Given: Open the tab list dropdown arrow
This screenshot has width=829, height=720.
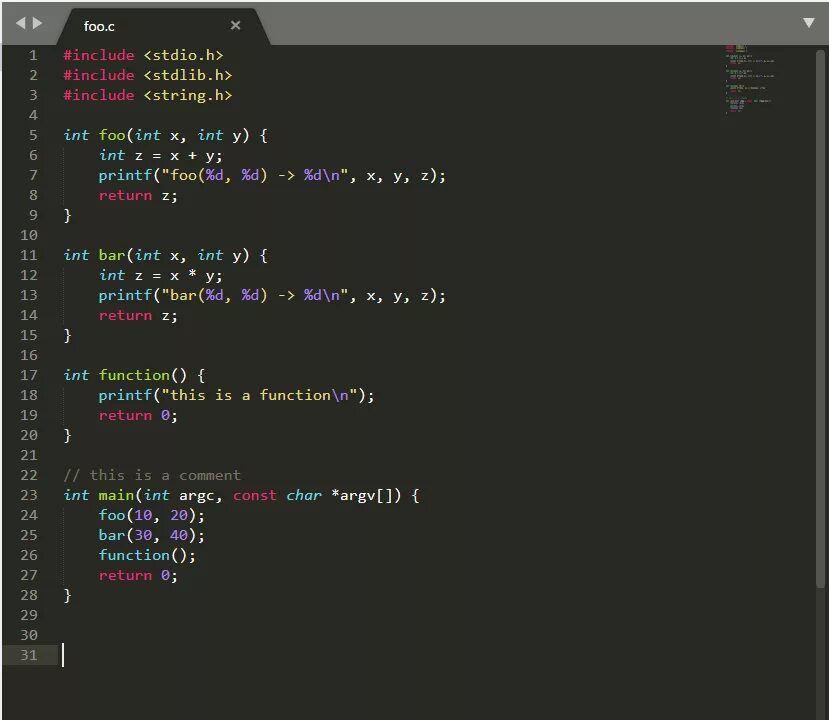Looking at the screenshot, I should [808, 23].
